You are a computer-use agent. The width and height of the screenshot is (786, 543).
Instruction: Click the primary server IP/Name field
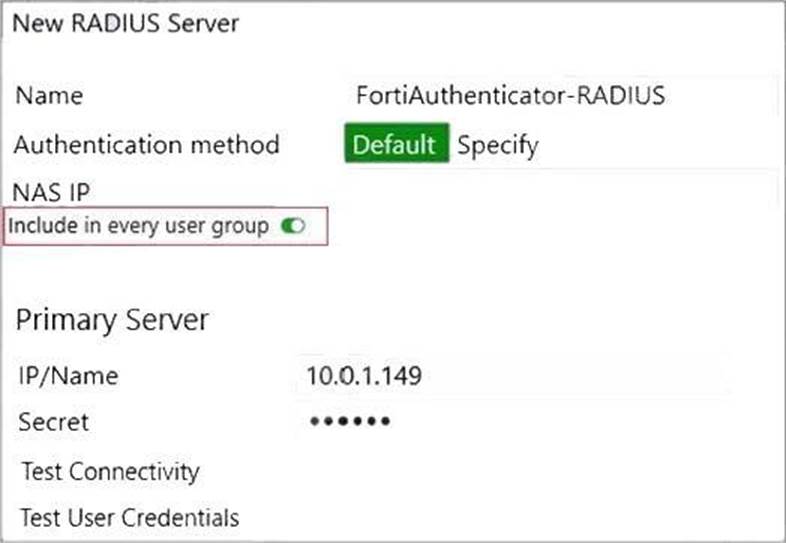click(x=510, y=377)
